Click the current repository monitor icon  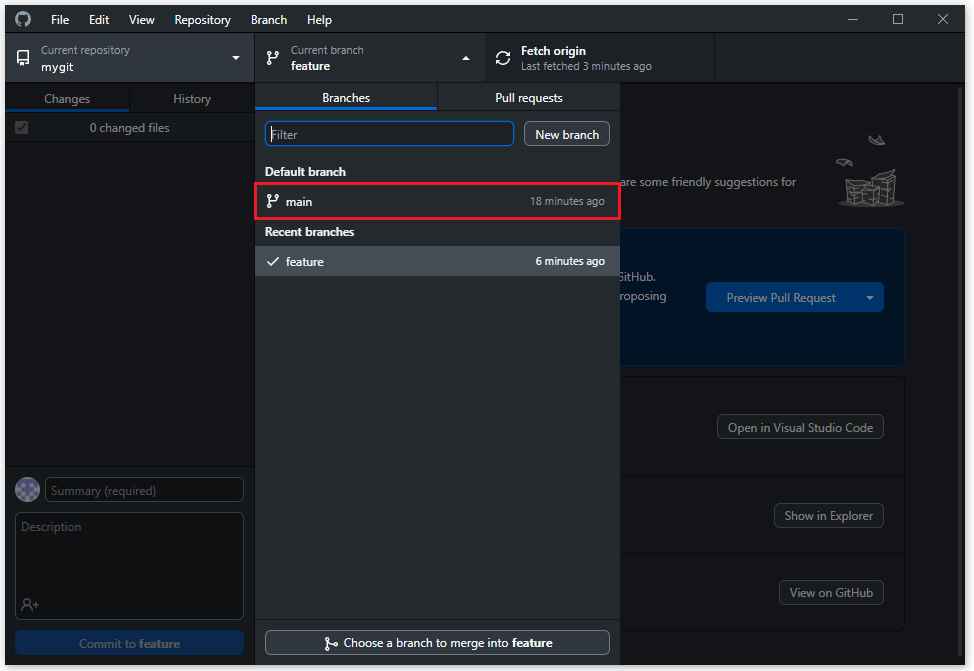[x=23, y=58]
